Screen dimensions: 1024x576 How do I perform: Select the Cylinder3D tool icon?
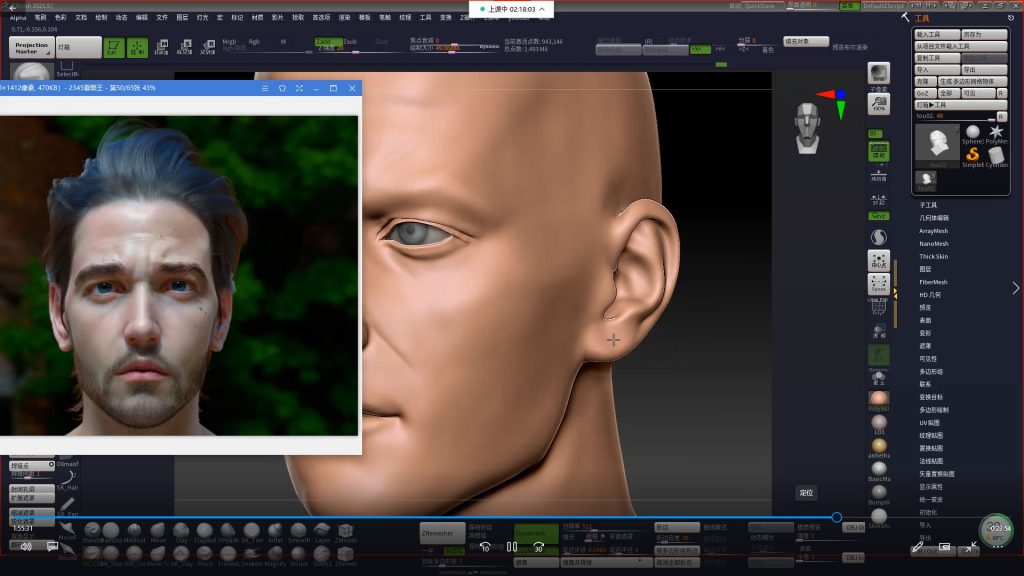pyautogui.click(x=996, y=155)
